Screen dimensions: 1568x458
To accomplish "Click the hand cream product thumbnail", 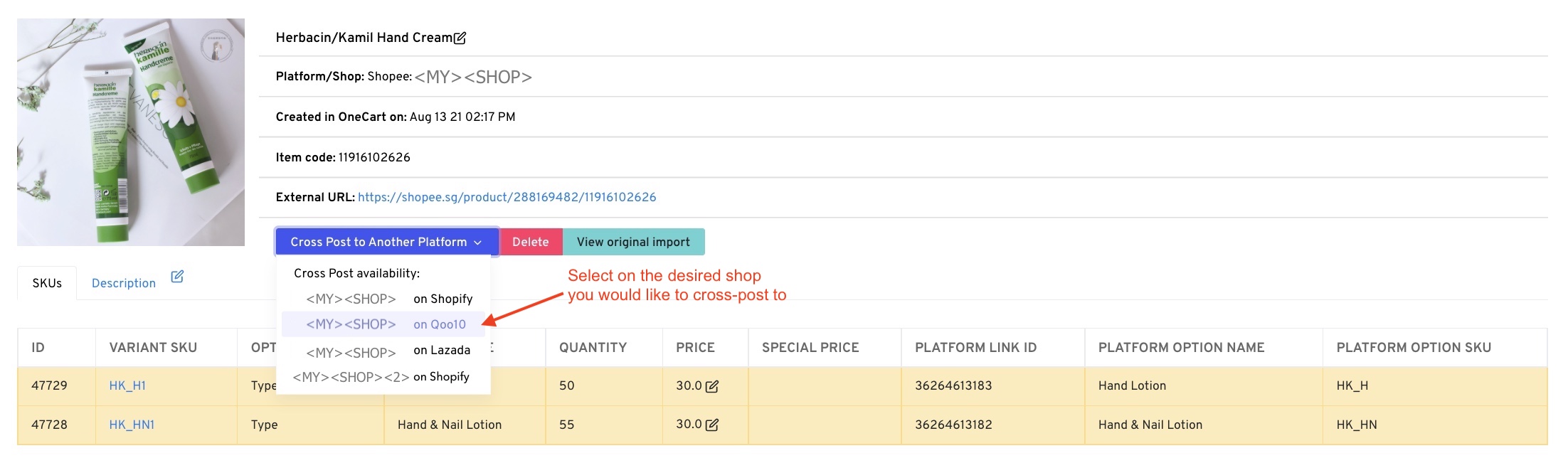I will click(x=131, y=132).
